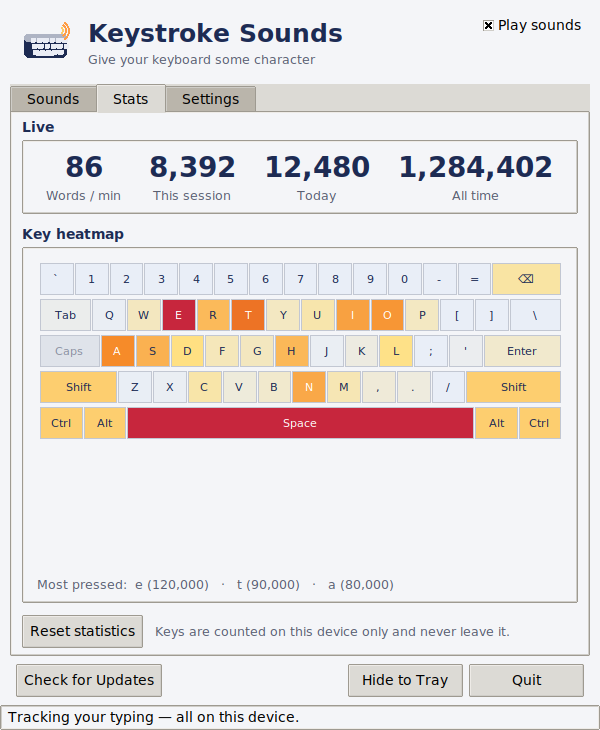This screenshot has height=730, width=600.
Task: Click the slash key in heatmap
Action: point(448,387)
